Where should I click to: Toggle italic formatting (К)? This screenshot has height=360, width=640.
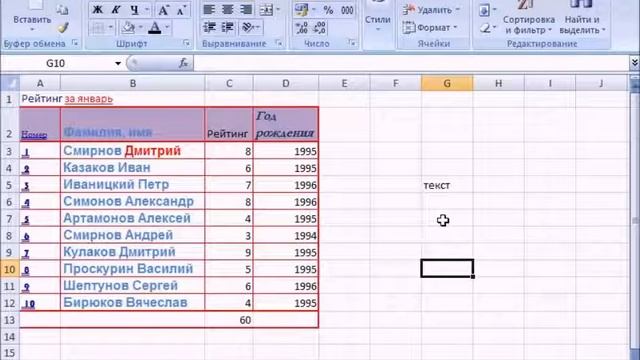116,10
